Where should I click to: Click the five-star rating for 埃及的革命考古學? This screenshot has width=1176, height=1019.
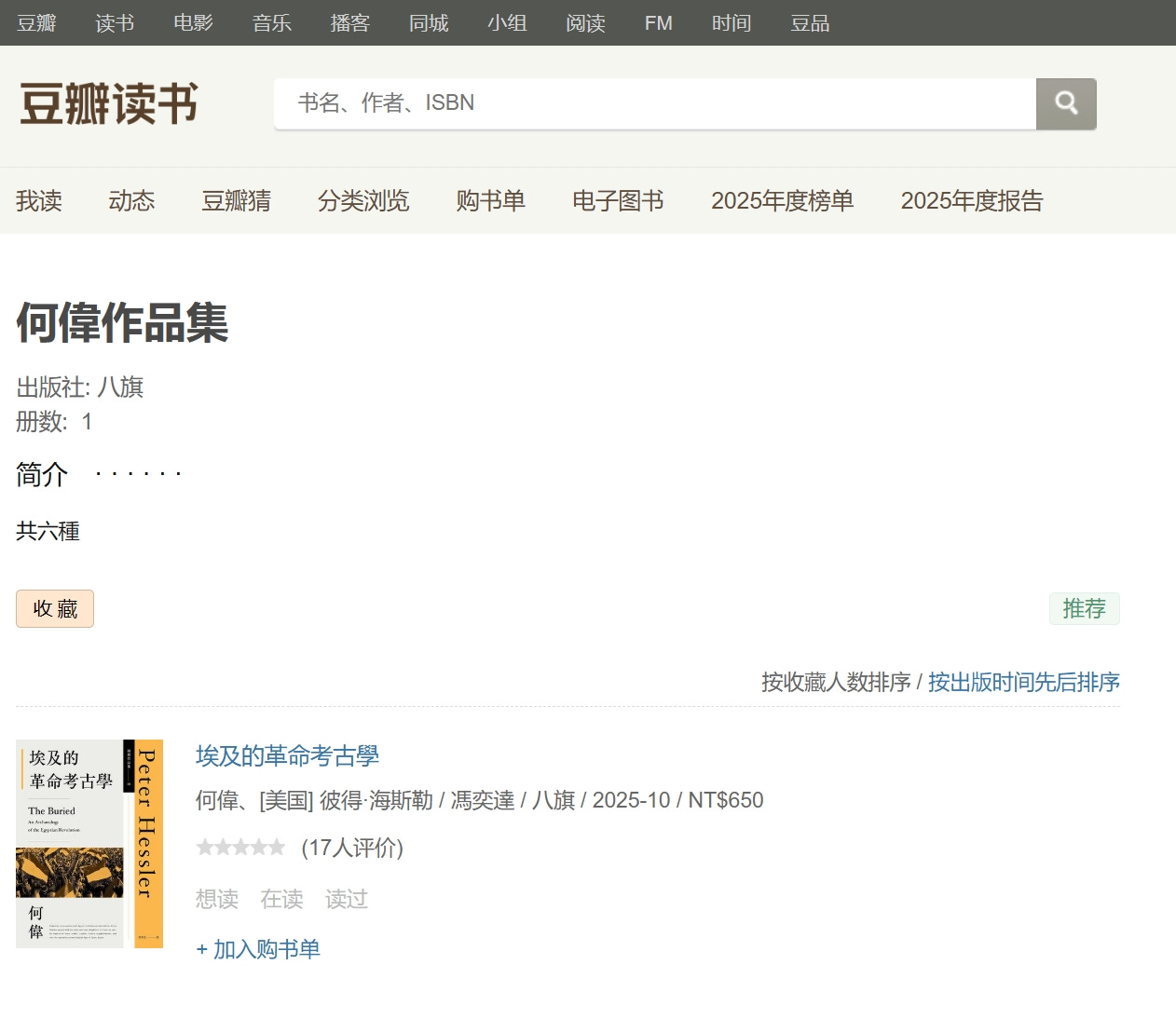coord(240,848)
